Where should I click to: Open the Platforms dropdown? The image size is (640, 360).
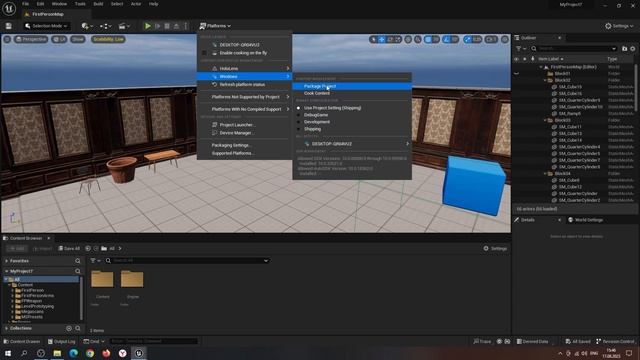point(215,26)
